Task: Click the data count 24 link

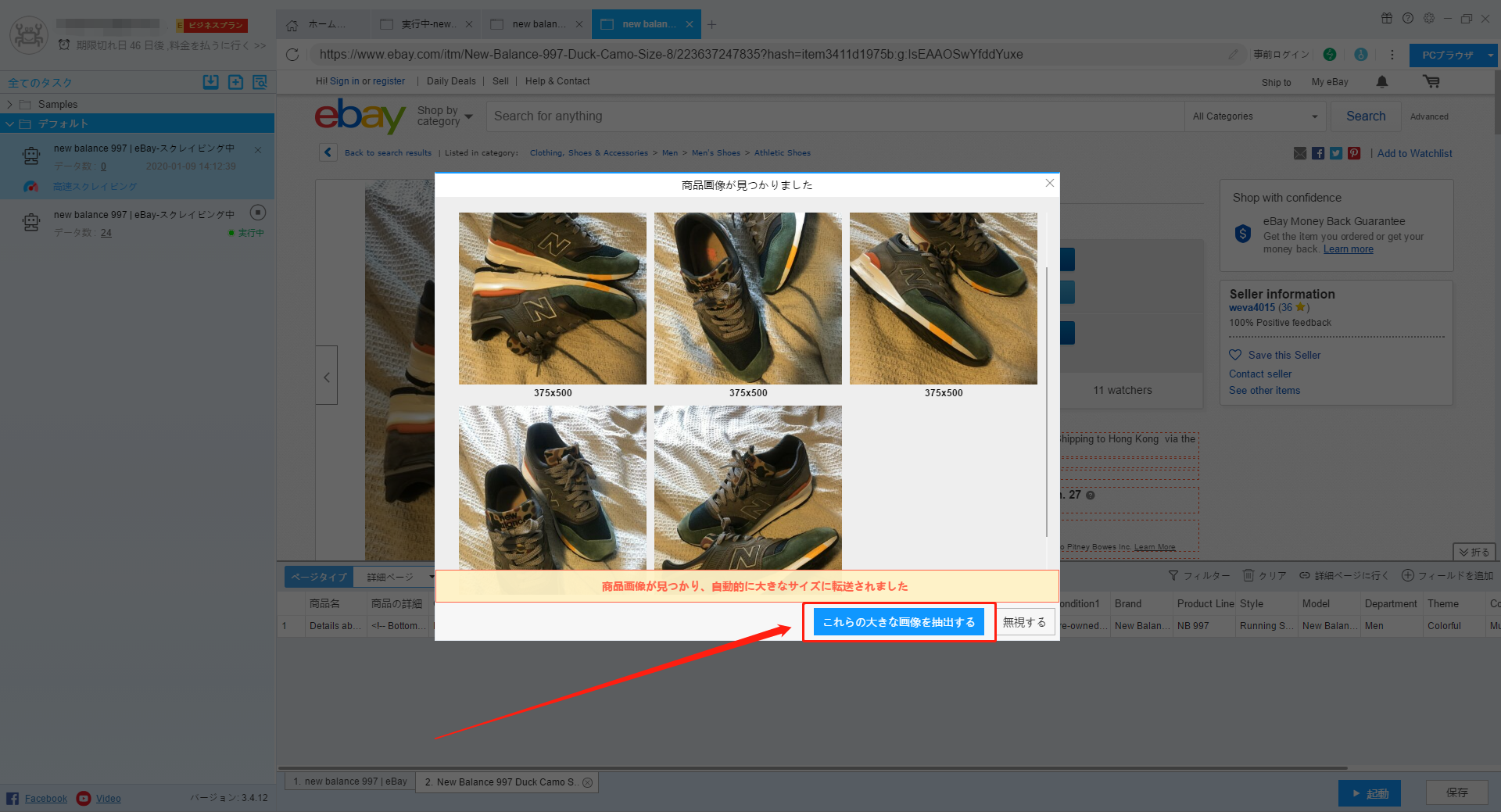Action: [x=106, y=233]
